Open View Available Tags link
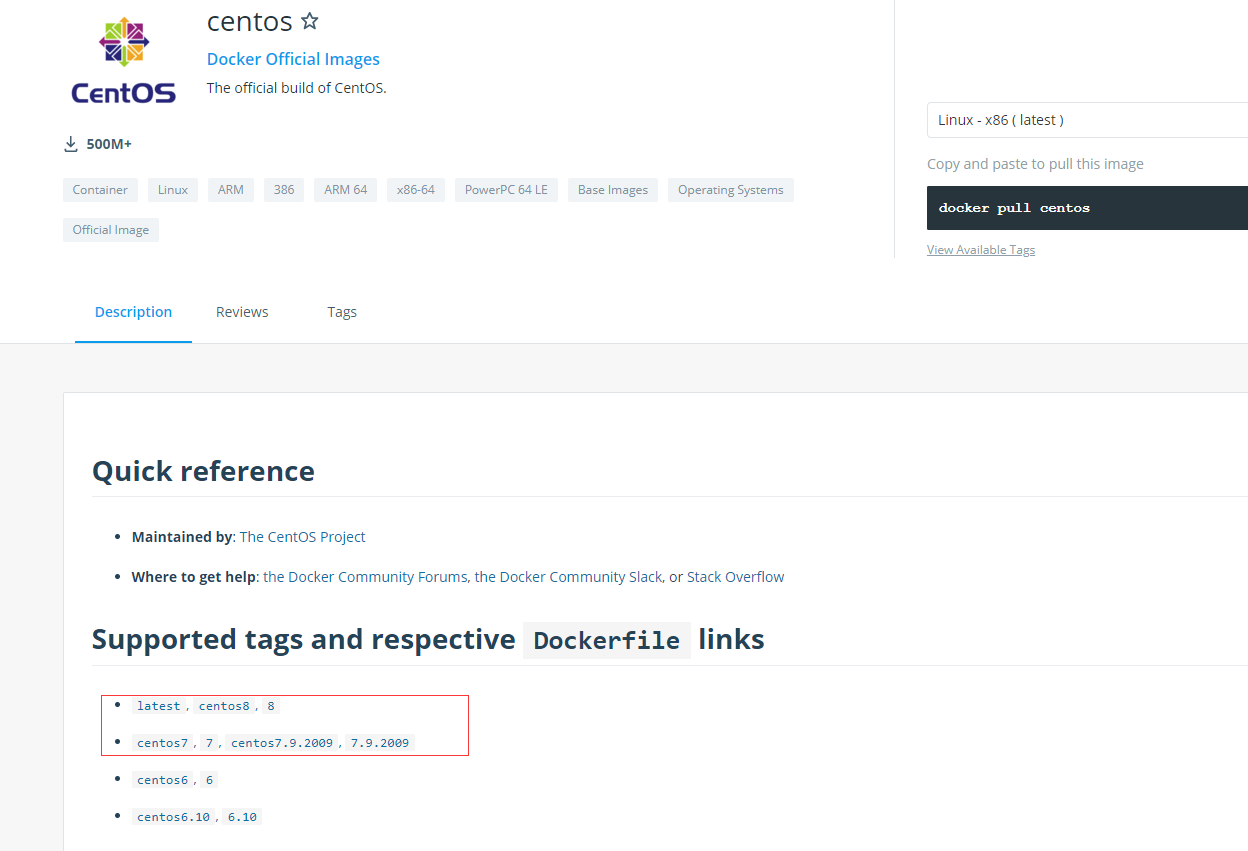This screenshot has width=1248, height=851. (981, 250)
